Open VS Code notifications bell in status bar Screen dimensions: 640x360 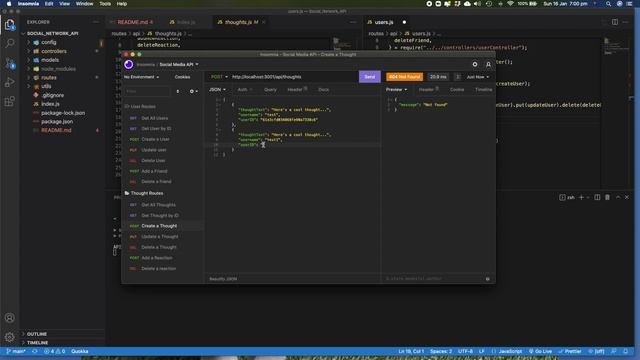click(x=625, y=351)
